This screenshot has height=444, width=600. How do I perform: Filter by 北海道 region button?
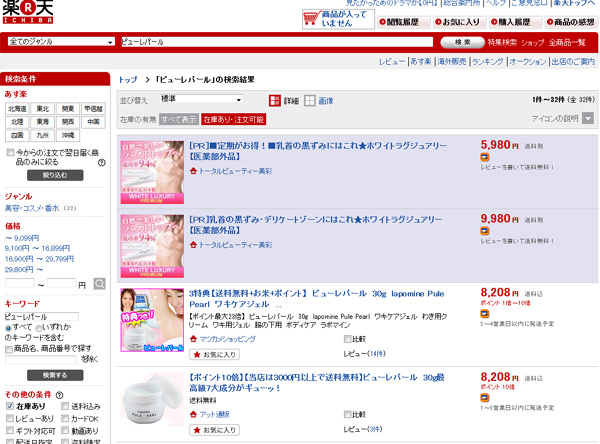click(x=17, y=109)
